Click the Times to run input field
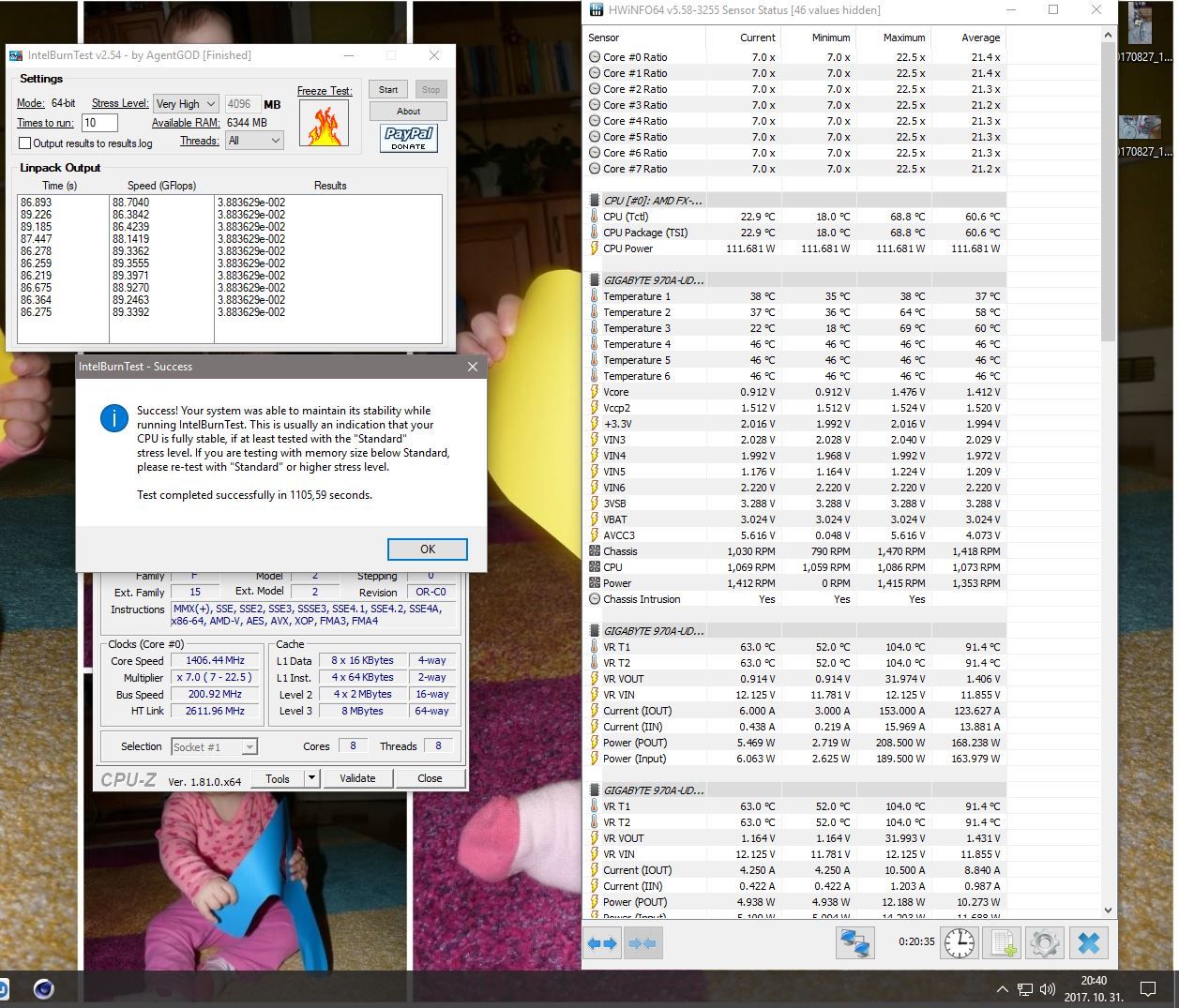This screenshot has width=1179, height=1008. coord(99,123)
